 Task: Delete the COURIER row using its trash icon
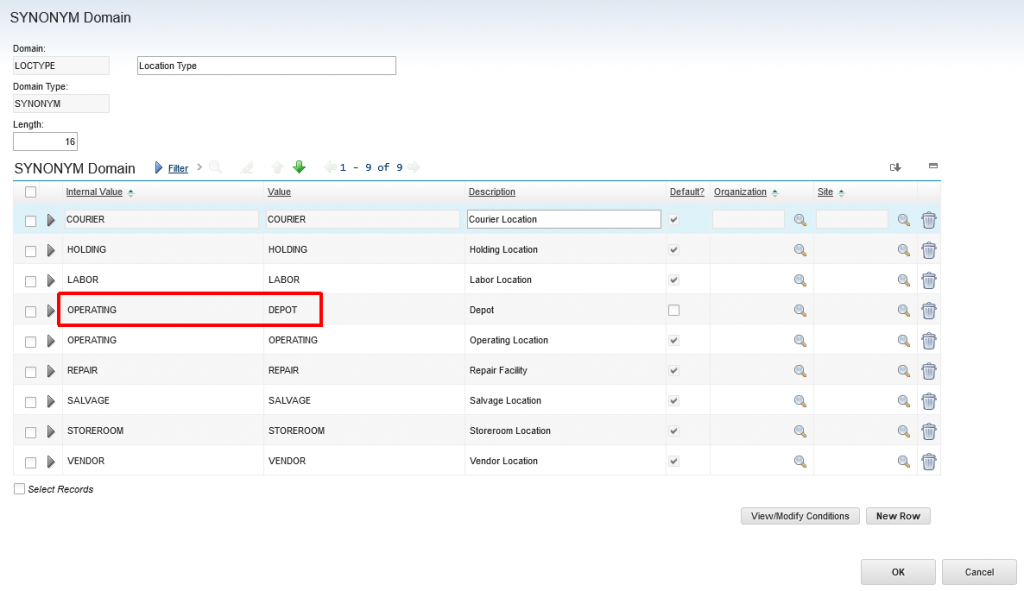(x=928, y=219)
